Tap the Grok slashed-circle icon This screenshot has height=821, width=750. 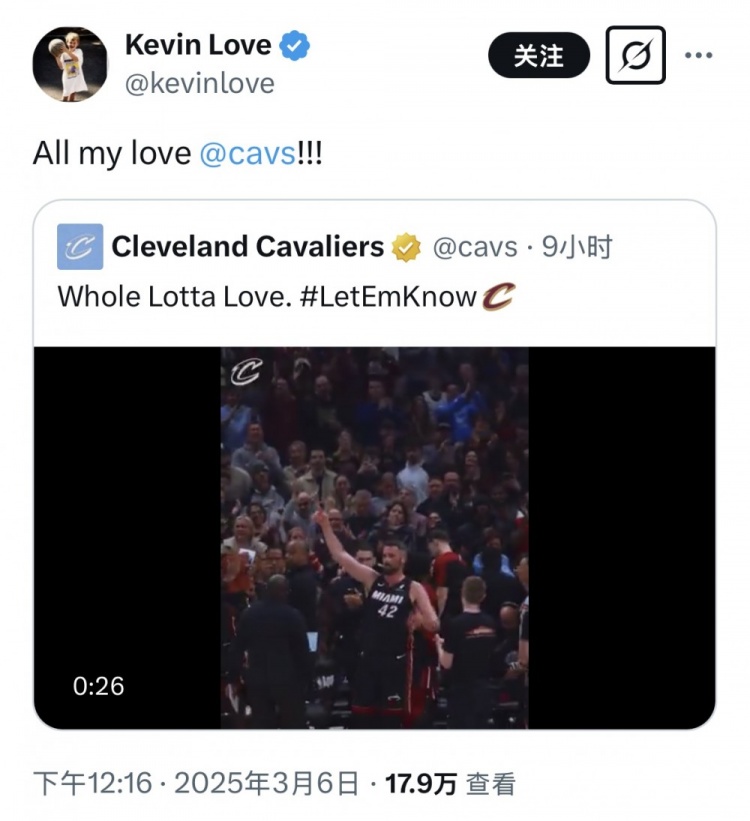(x=635, y=56)
